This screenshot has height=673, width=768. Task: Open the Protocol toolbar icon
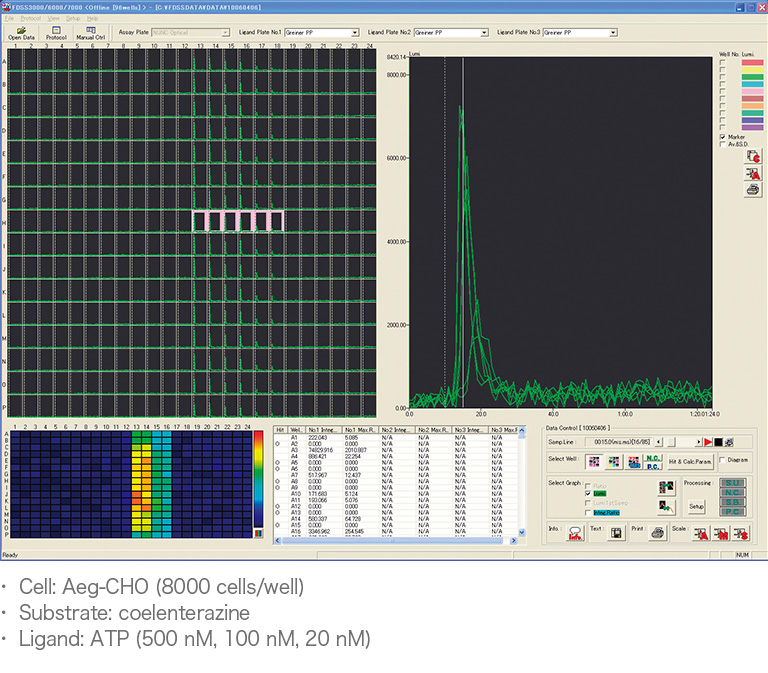[55, 33]
